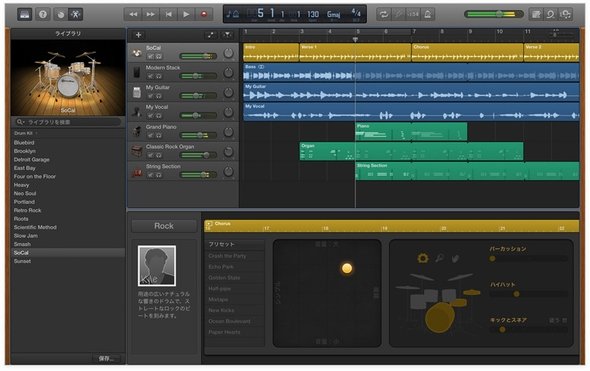Click the Fast Forward transport button
This screenshot has width=590, height=371.
point(151,14)
